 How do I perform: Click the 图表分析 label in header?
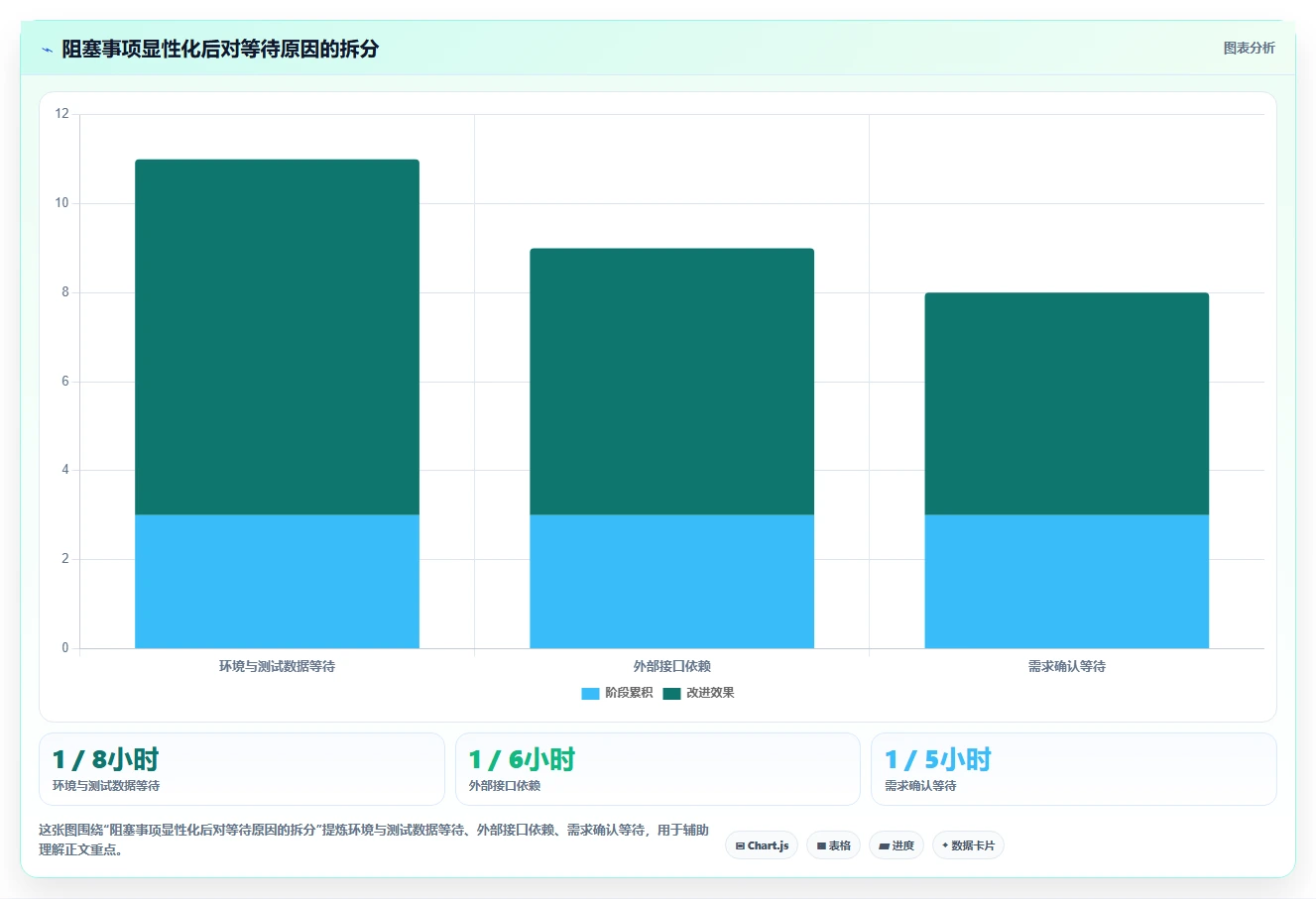pyautogui.click(x=1249, y=48)
